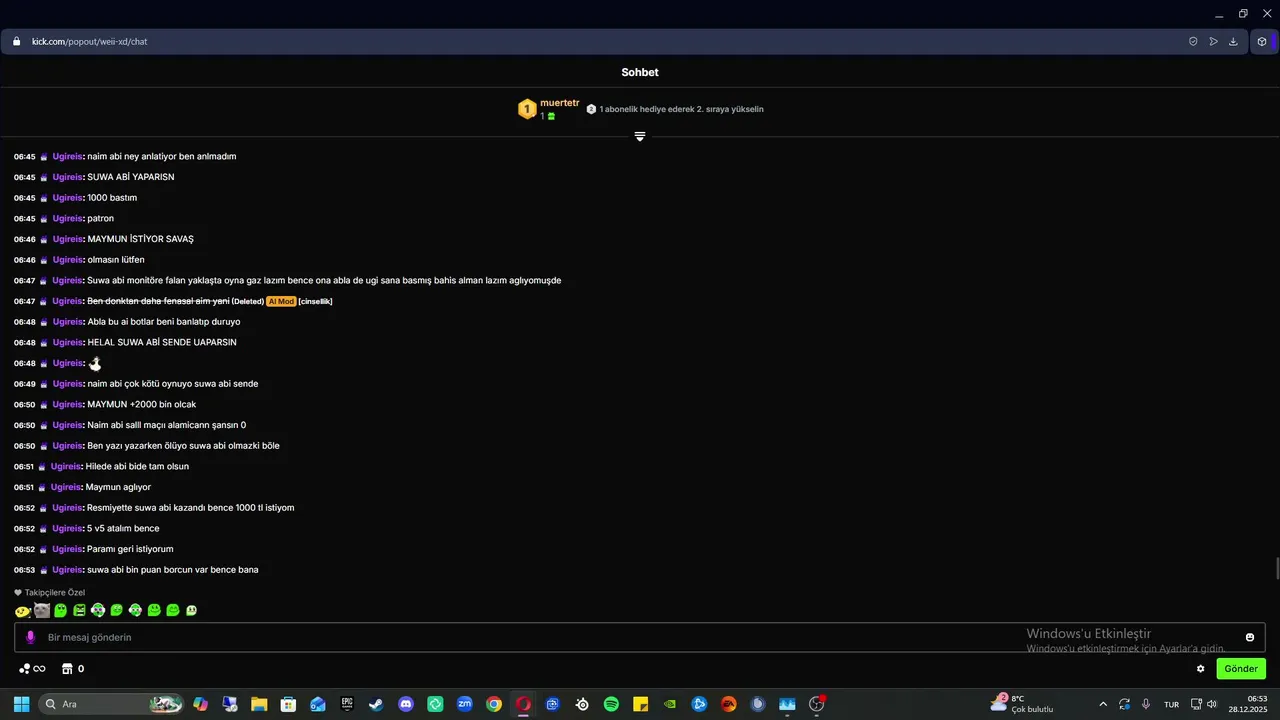Insert the yellow duck emote
1280x720 pixels.
(x=23, y=610)
